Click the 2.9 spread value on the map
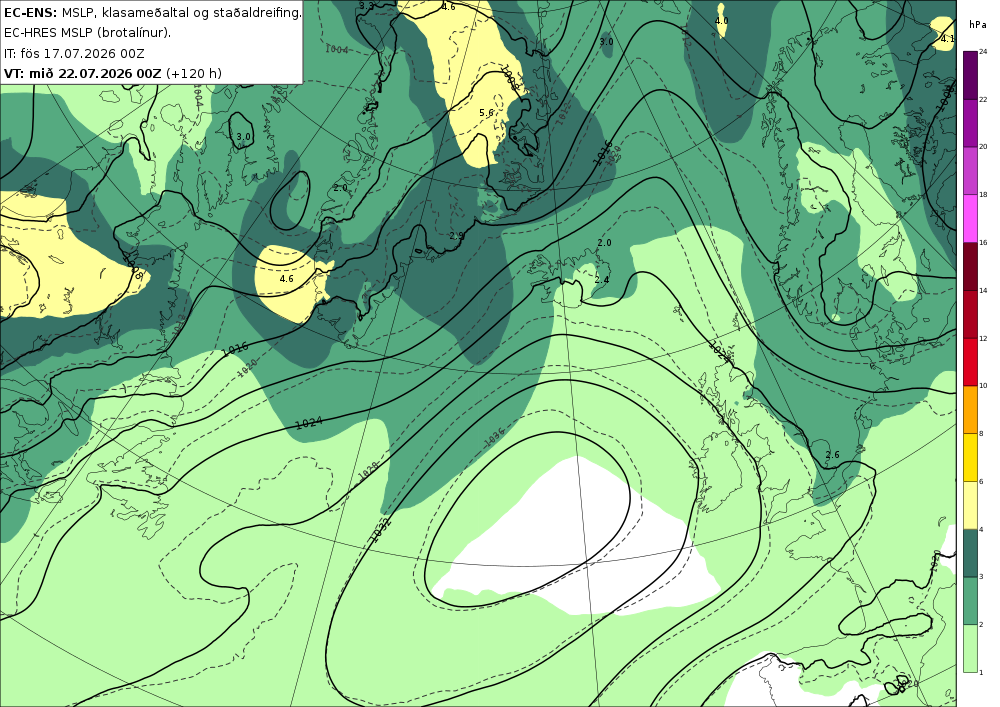The image size is (1000, 707). [x=456, y=236]
